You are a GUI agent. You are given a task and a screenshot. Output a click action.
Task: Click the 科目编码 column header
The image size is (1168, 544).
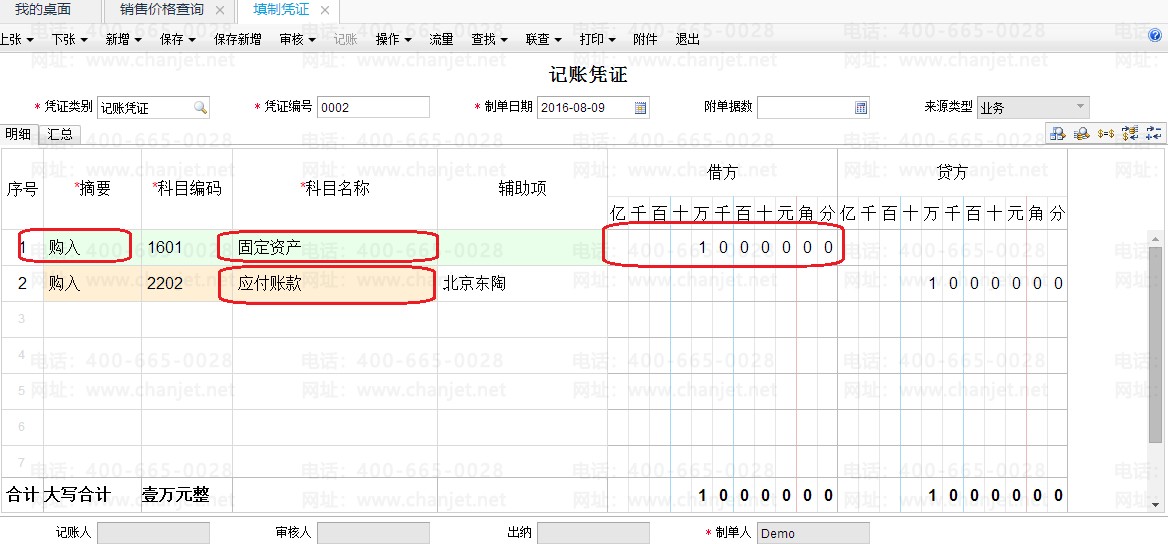pos(187,189)
